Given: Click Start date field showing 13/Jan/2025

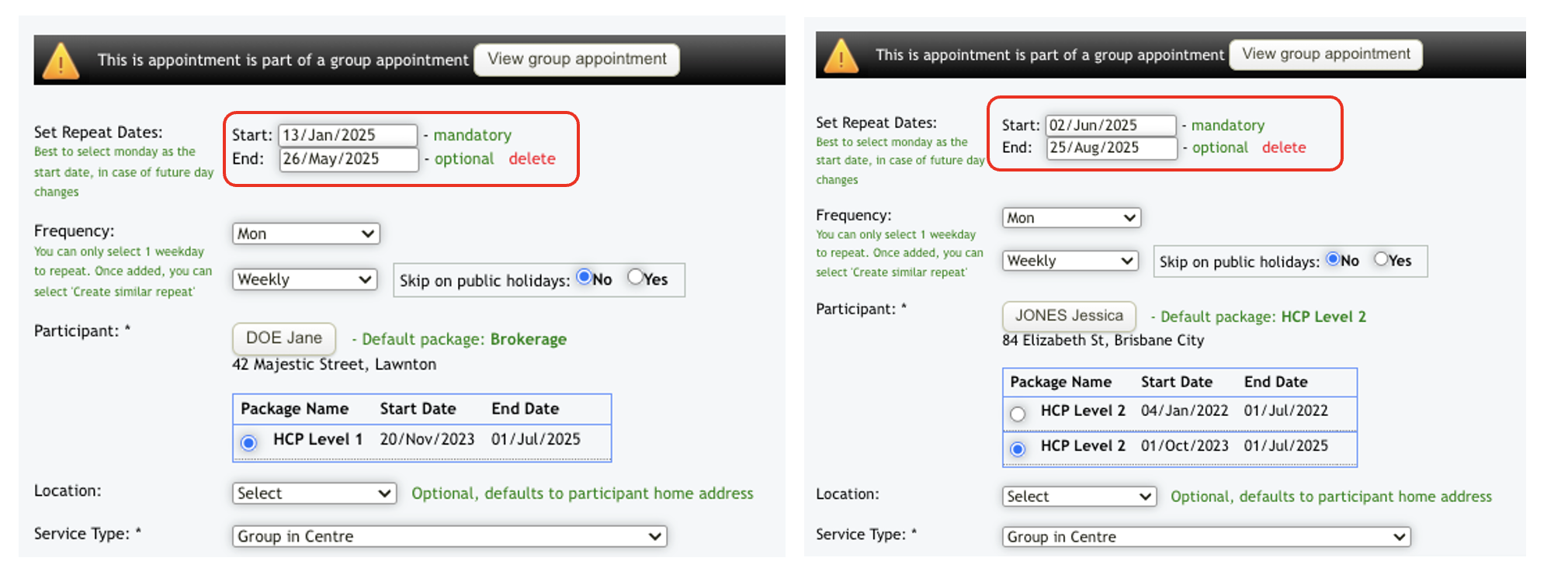Looking at the screenshot, I should (x=348, y=135).
